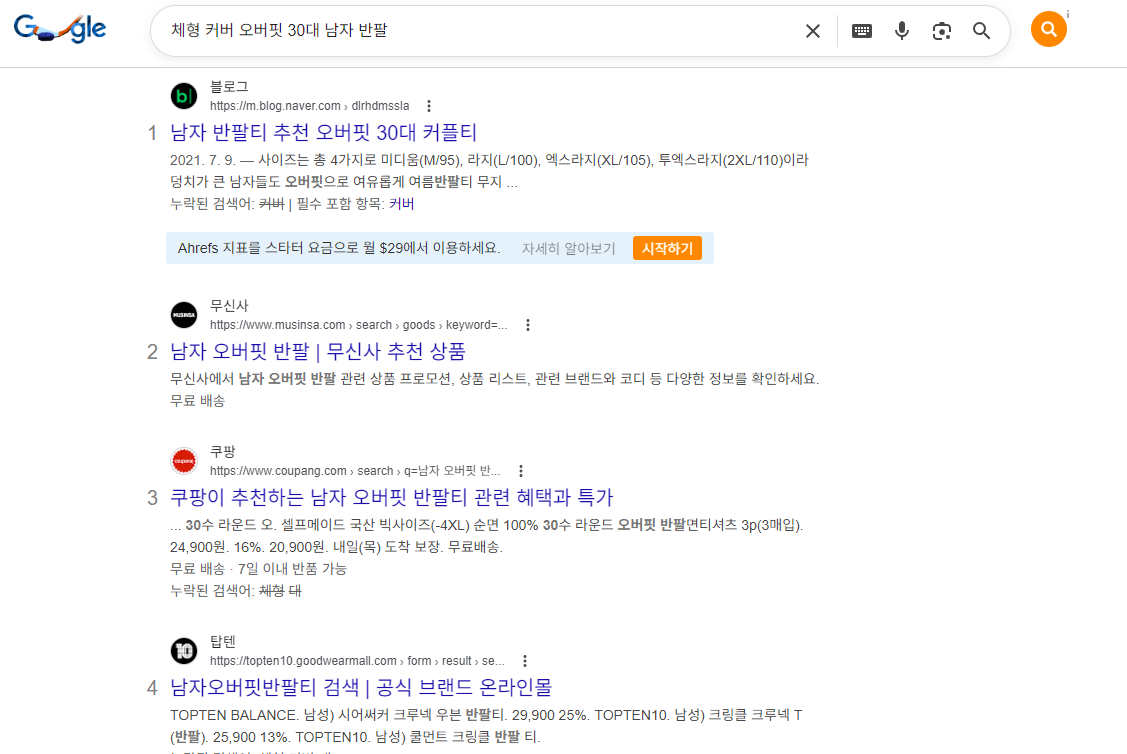
Task: Click the 블로그 site name
Action: pos(229,86)
